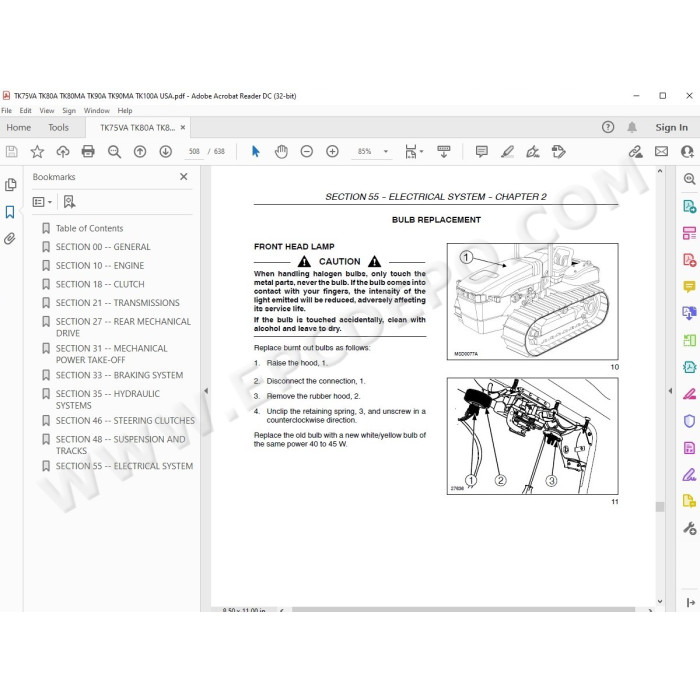Image resolution: width=700 pixels, height=700 pixels.
Task: Click the upload to cloud icon
Action: click(62, 152)
